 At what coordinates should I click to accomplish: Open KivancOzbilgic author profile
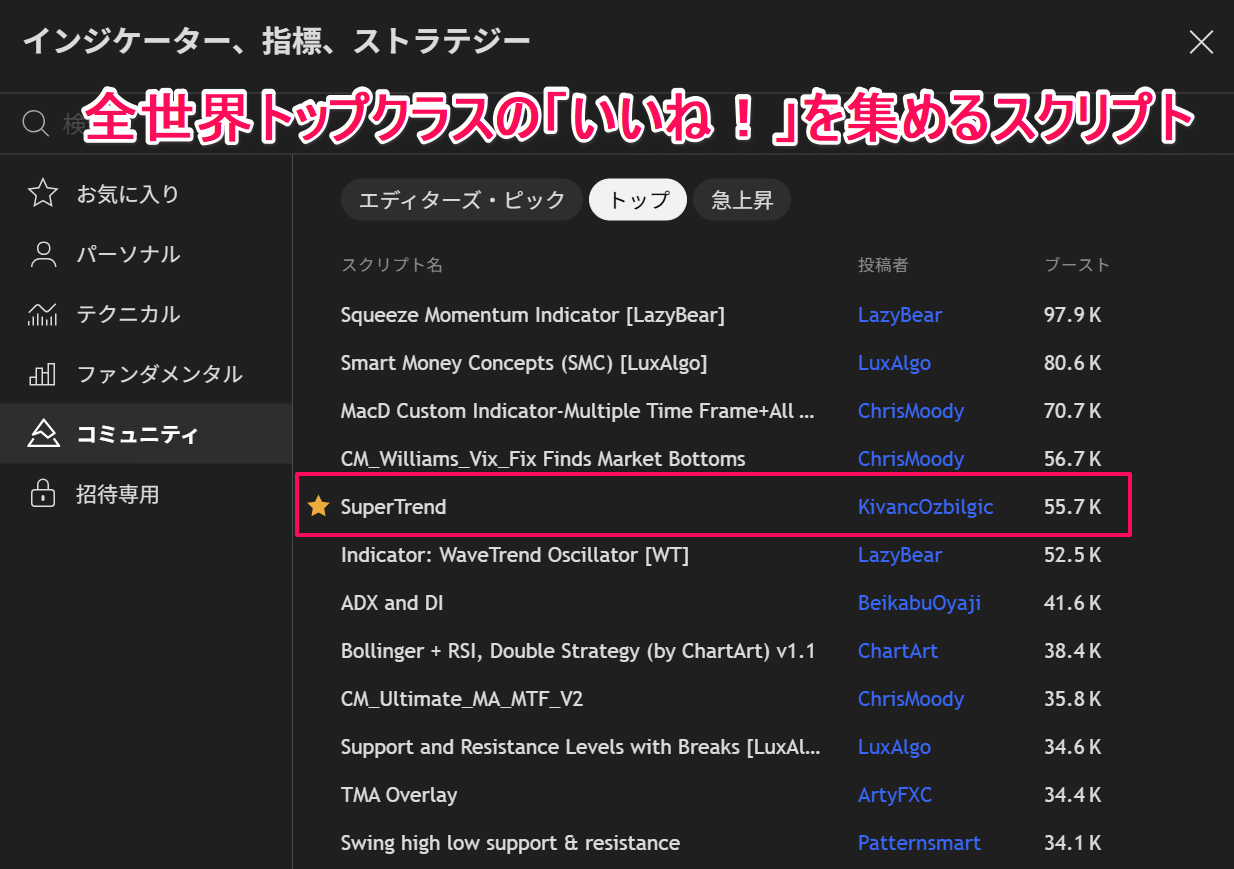[x=926, y=507]
